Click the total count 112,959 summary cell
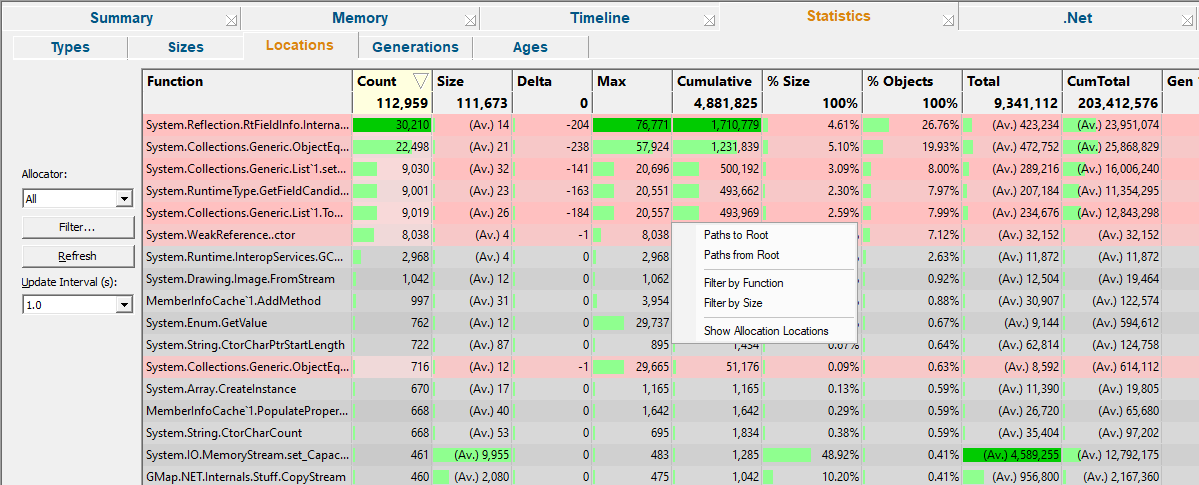1199x485 pixels. click(392, 103)
